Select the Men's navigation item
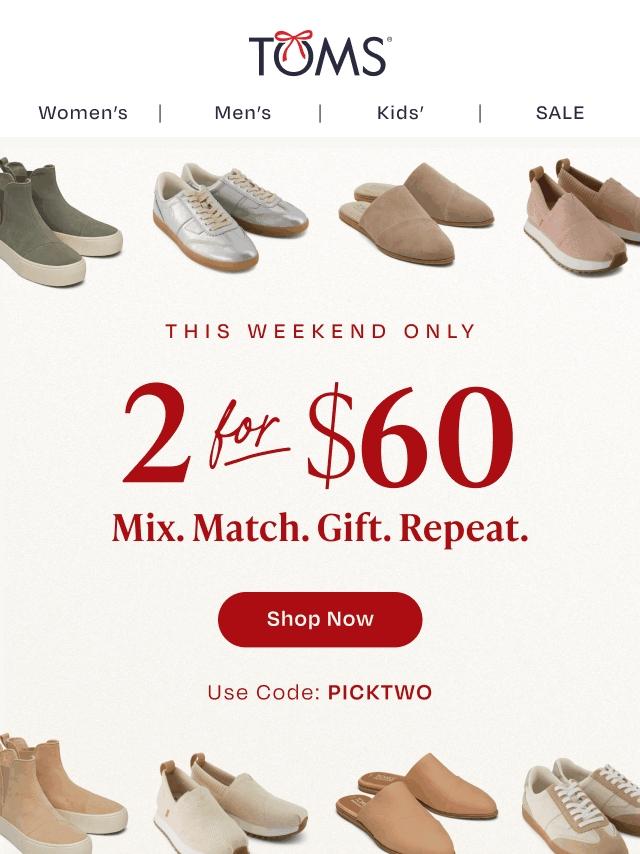Viewport: 640px width, 854px height. click(242, 113)
